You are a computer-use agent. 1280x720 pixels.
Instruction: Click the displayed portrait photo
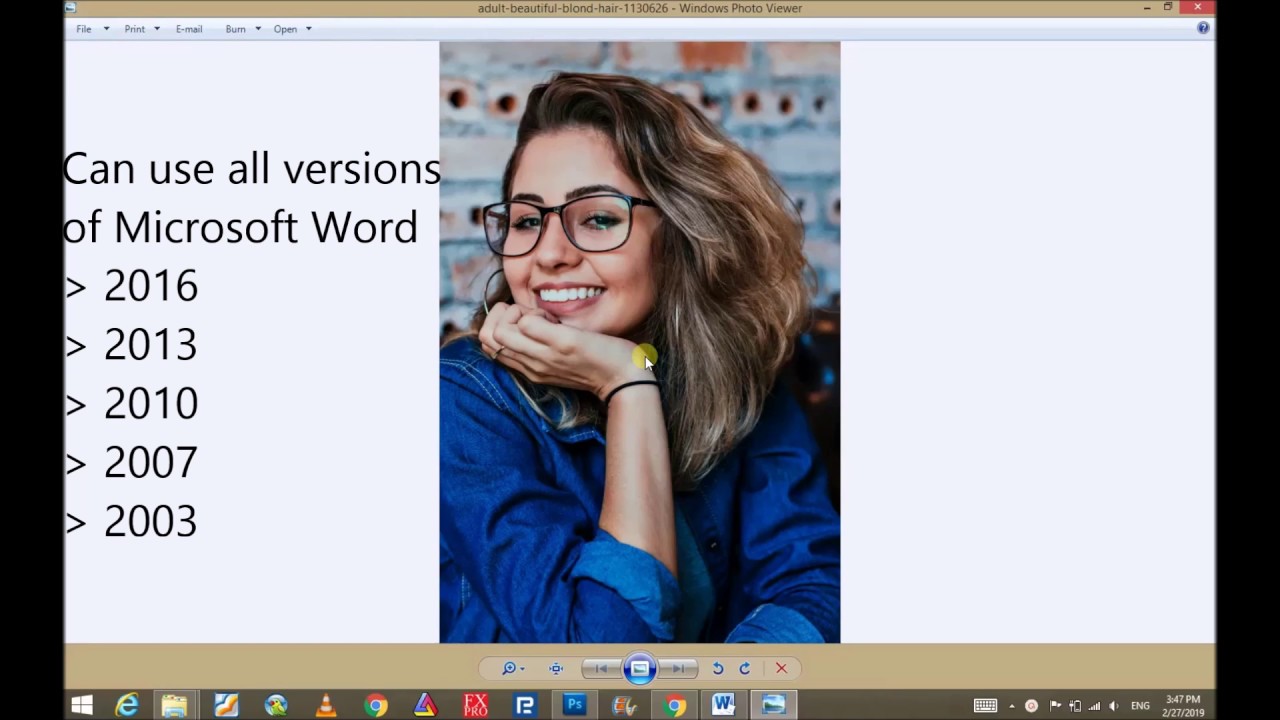click(640, 342)
